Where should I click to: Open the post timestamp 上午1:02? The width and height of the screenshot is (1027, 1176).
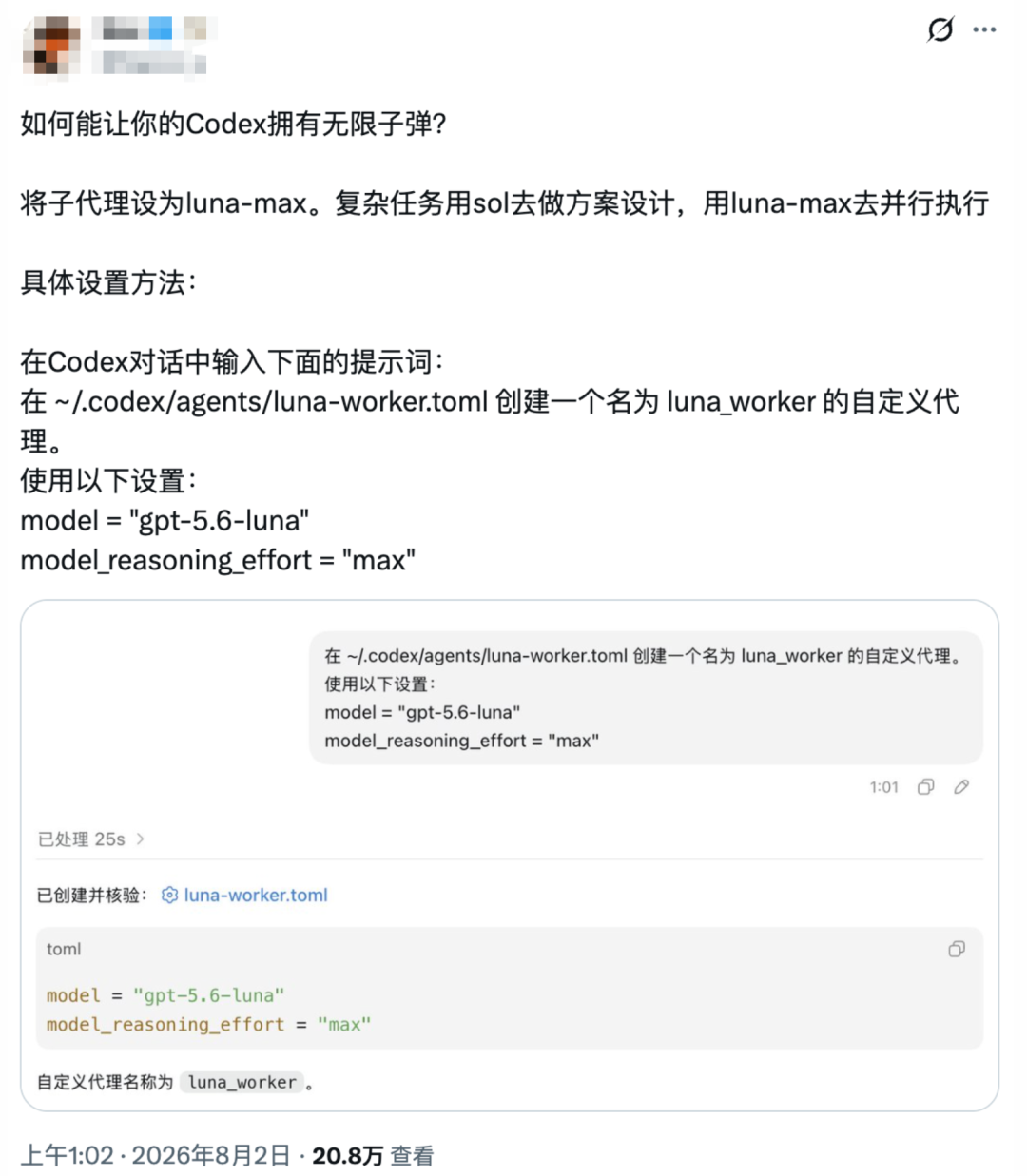click(x=68, y=1155)
